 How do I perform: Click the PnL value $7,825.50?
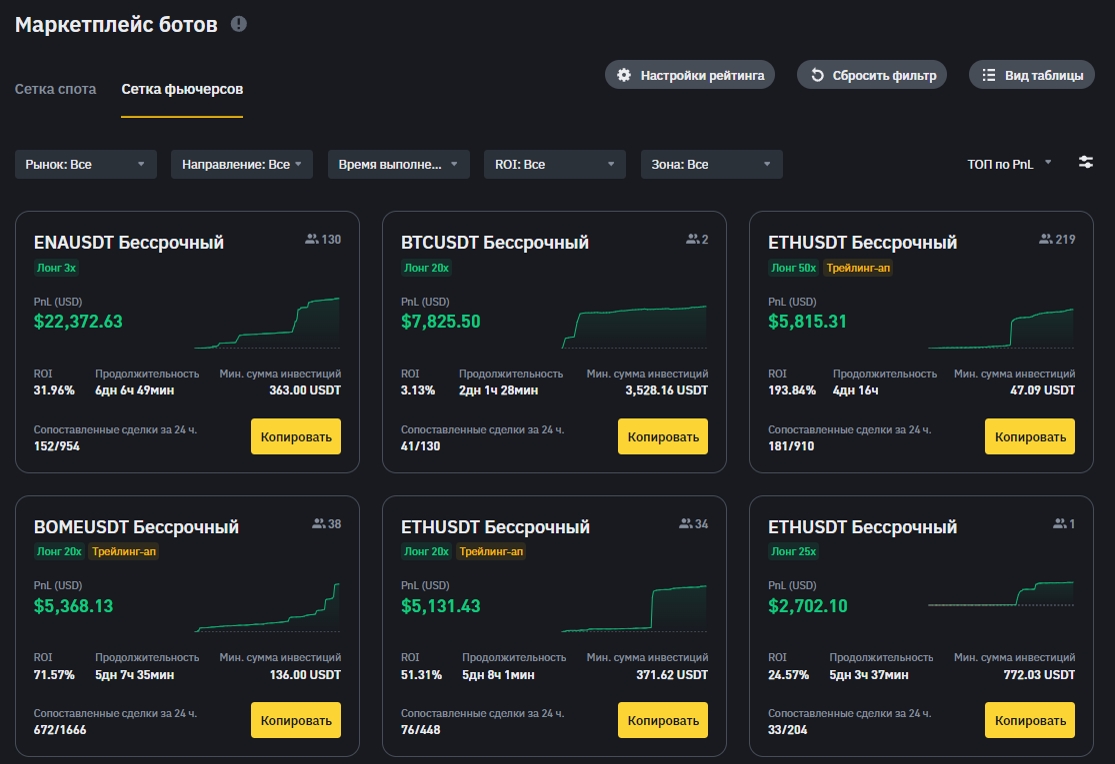click(441, 322)
